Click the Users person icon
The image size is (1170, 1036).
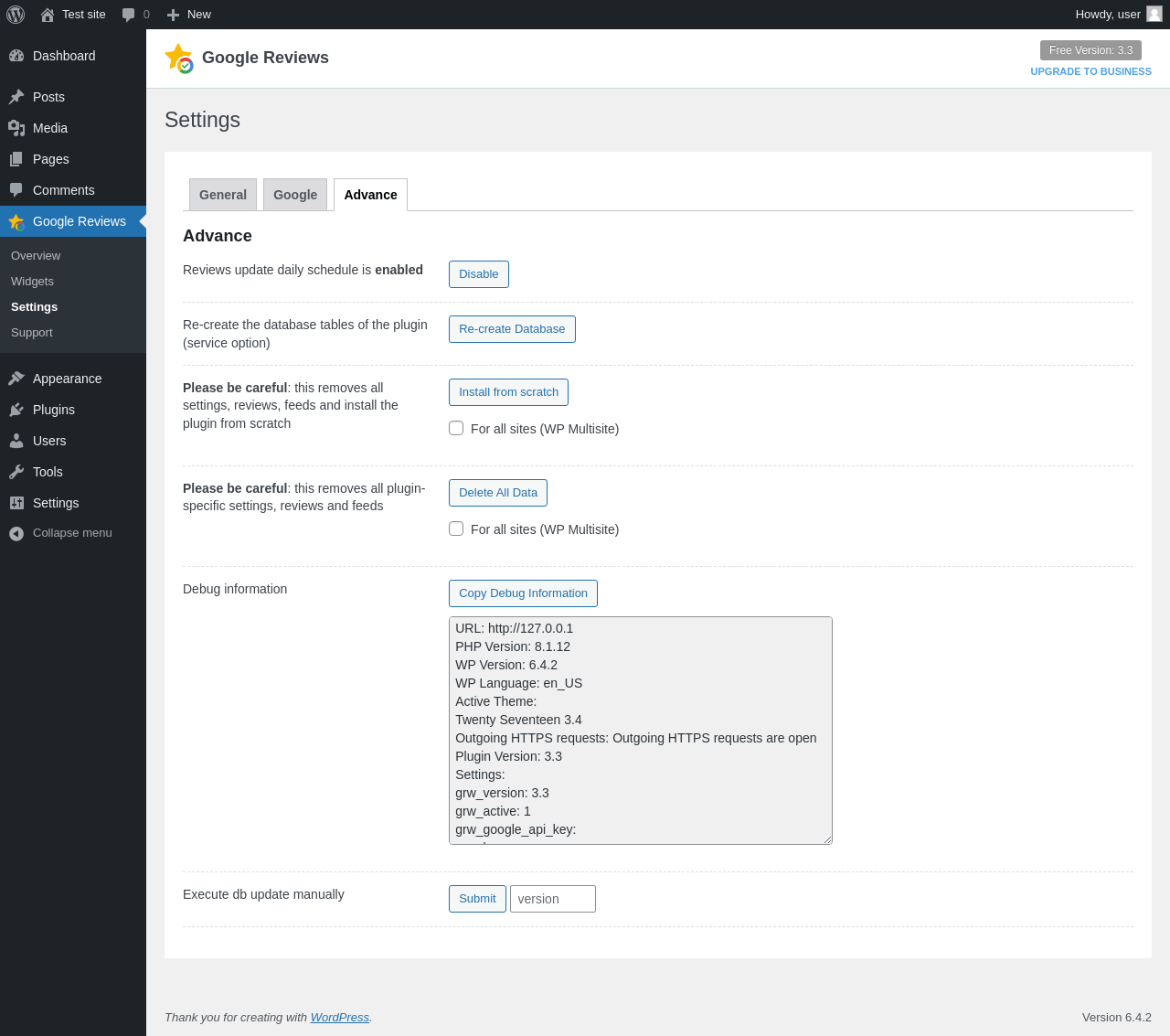click(x=16, y=441)
